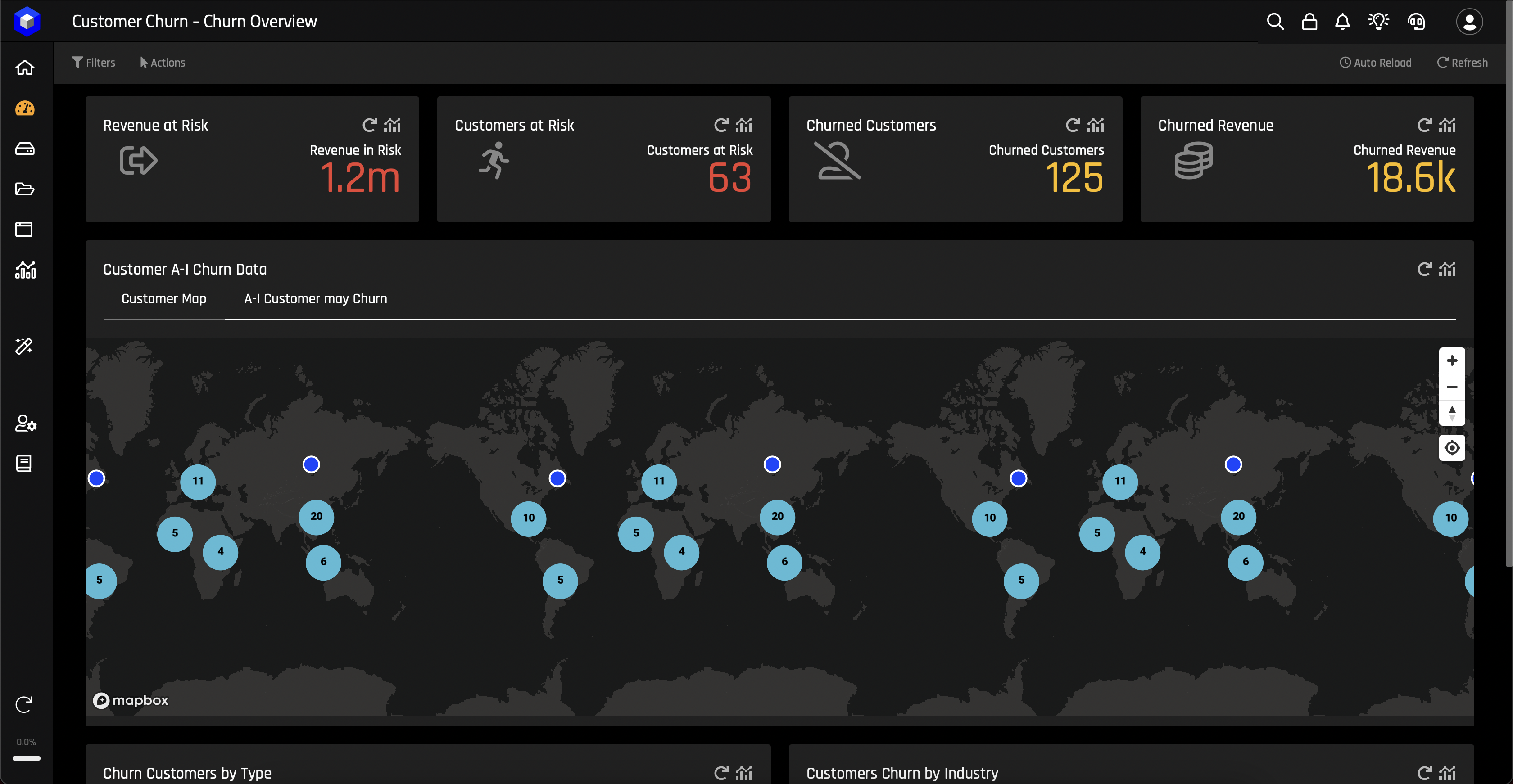Open the search icon in header

tap(1274, 22)
